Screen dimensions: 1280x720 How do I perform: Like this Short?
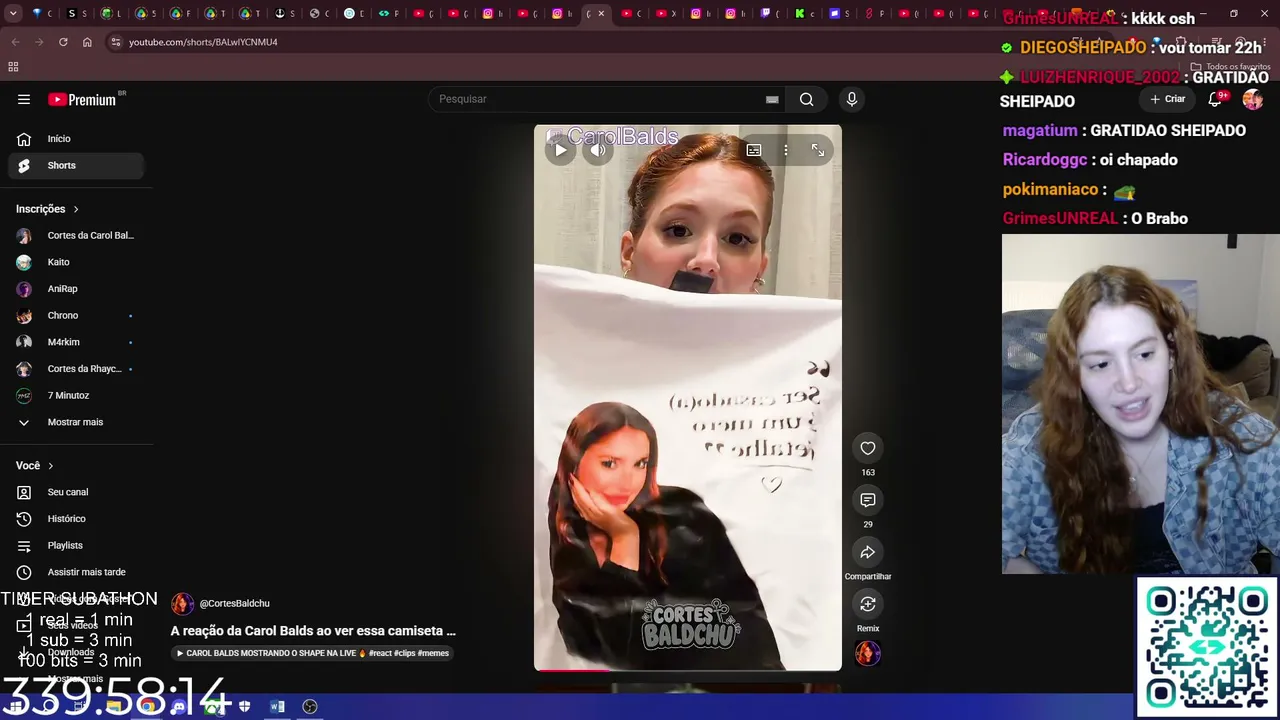coord(868,448)
